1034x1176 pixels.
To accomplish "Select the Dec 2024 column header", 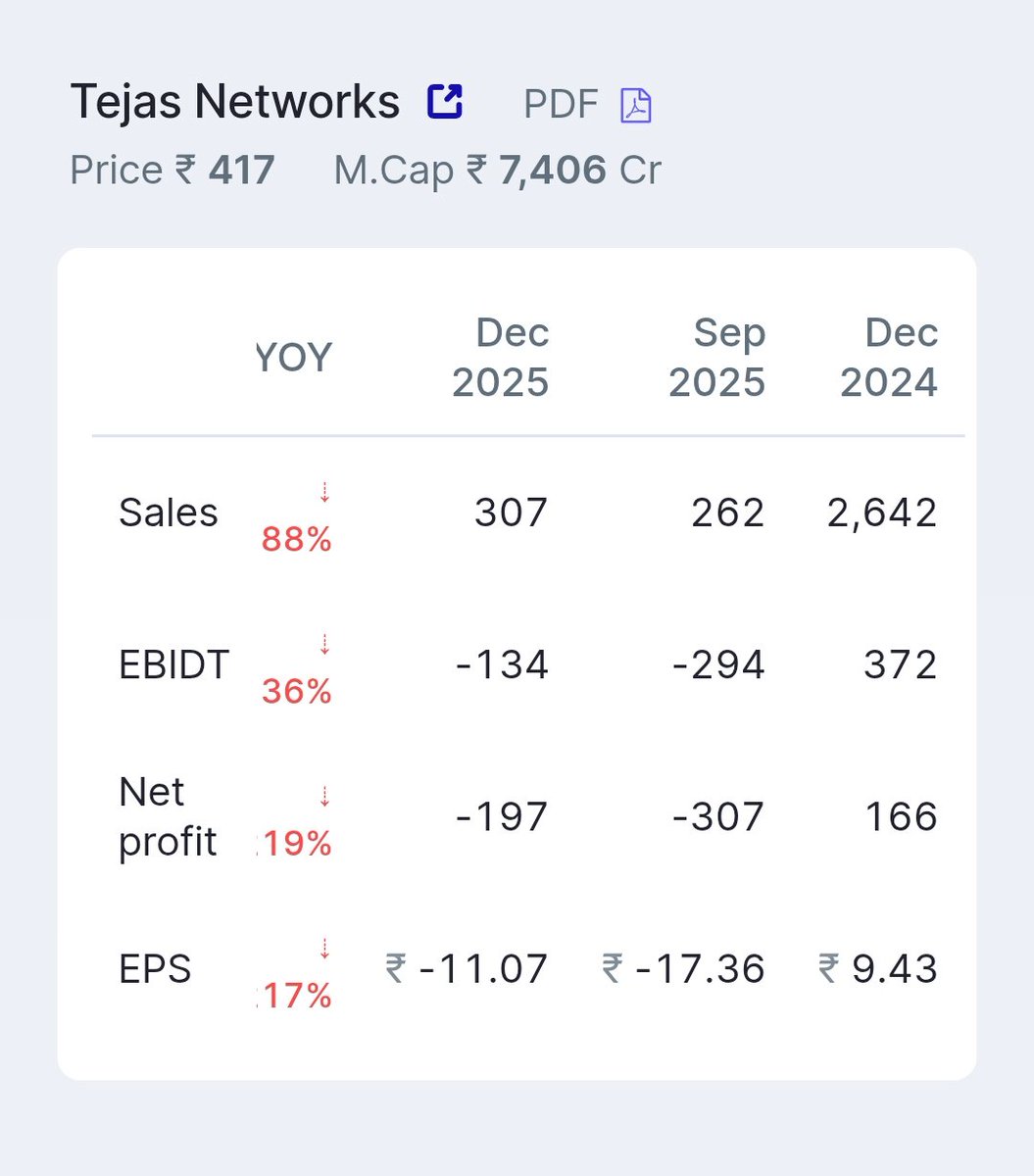I will [x=889, y=358].
